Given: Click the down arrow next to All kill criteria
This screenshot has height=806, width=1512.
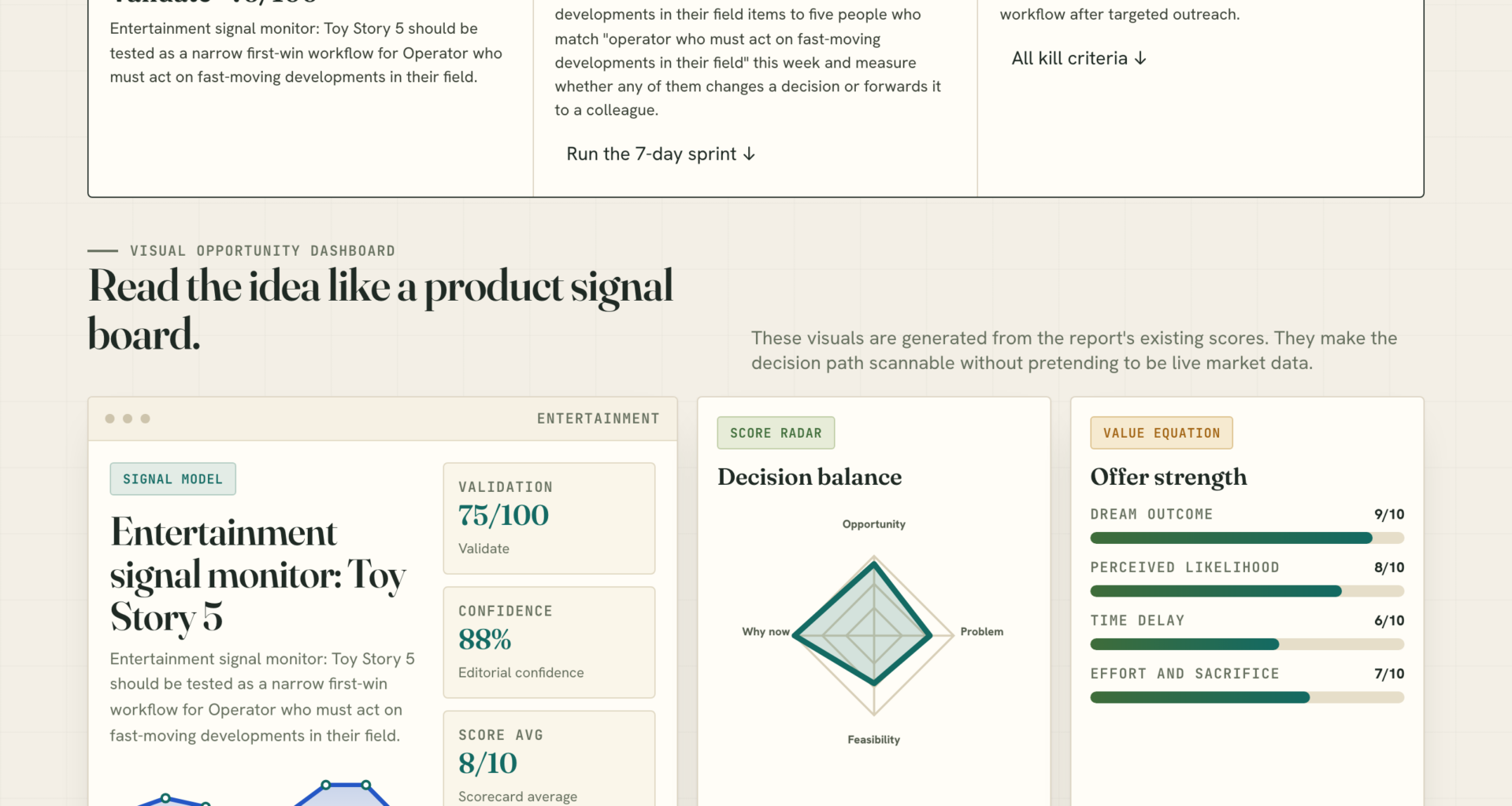Looking at the screenshot, I should click(1140, 58).
